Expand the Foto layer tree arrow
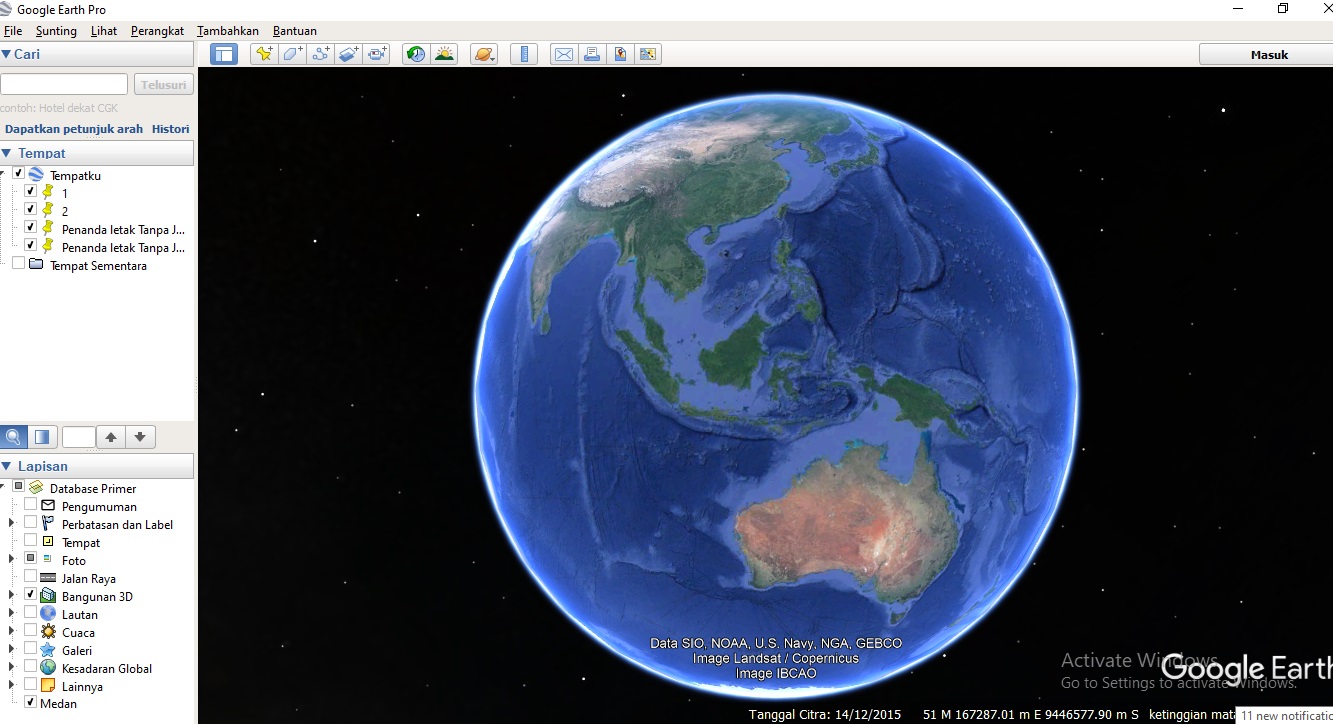Viewport: 1333px width, 724px height. [12, 559]
